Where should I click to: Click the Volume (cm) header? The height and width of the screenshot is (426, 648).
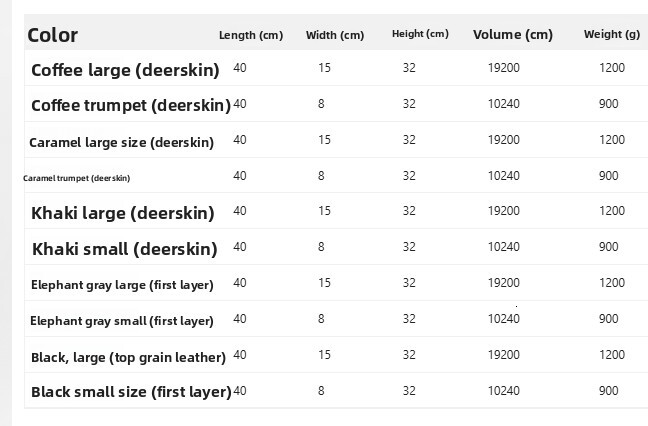pyautogui.click(x=513, y=35)
